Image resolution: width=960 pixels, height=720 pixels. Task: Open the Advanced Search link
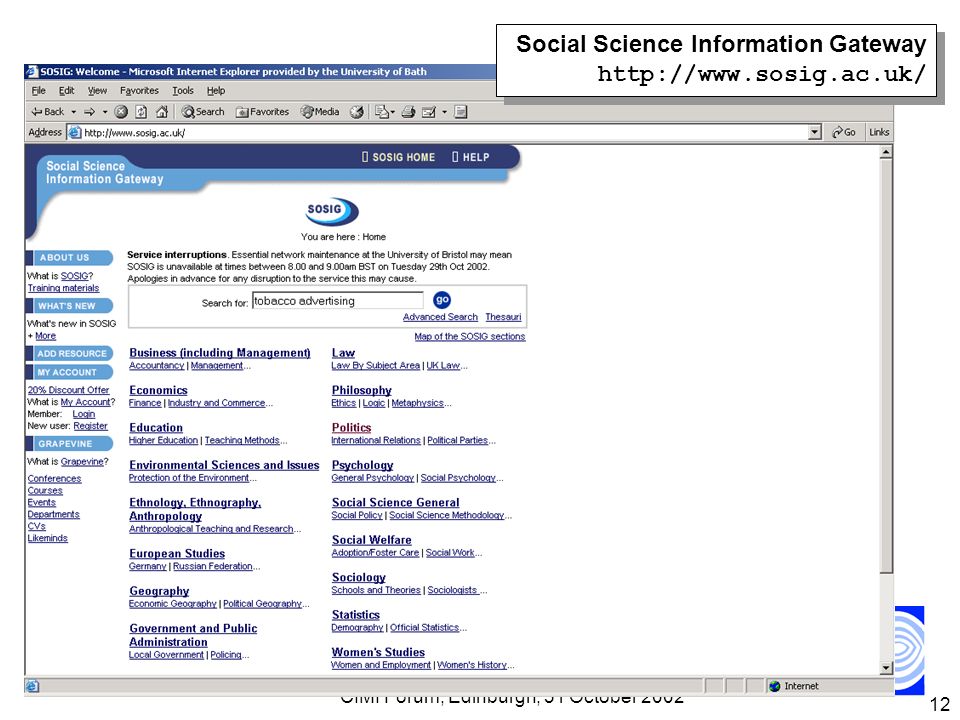[x=440, y=317]
